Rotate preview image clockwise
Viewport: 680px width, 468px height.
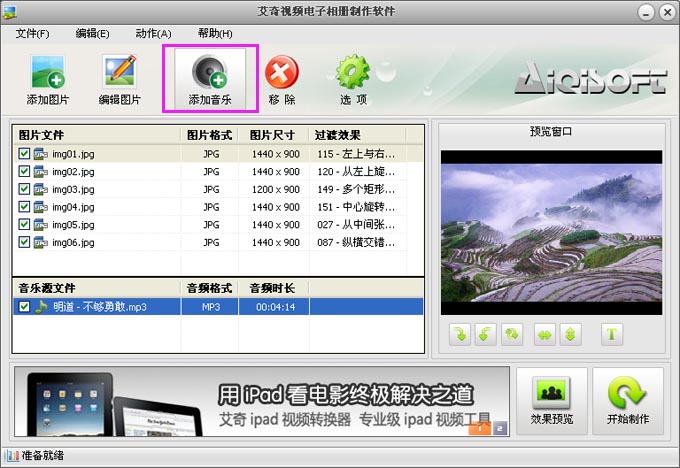point(460,334)
